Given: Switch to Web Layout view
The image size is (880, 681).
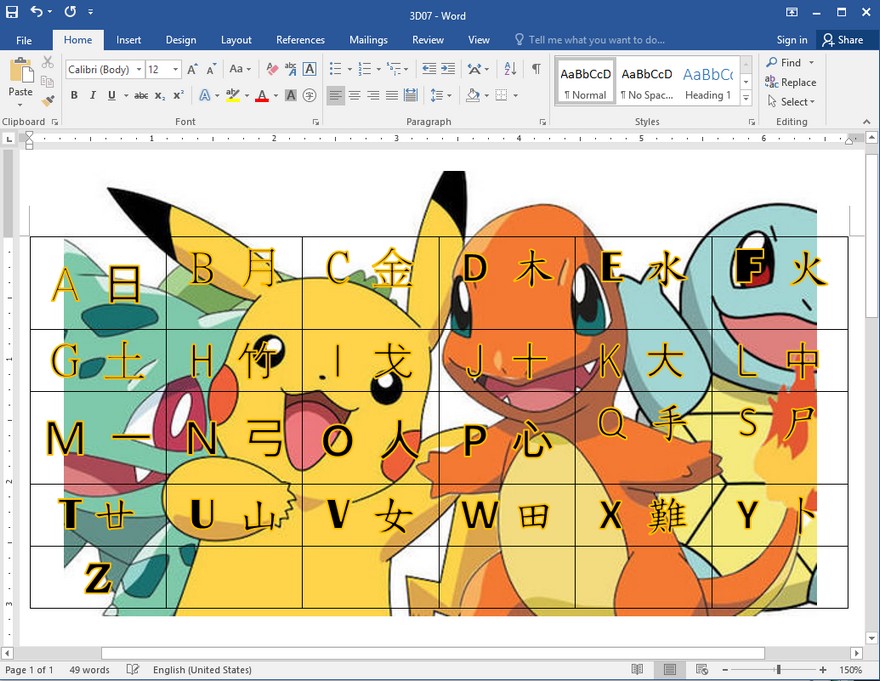Looking at the screenshot, I should click(x=702, y=669).
